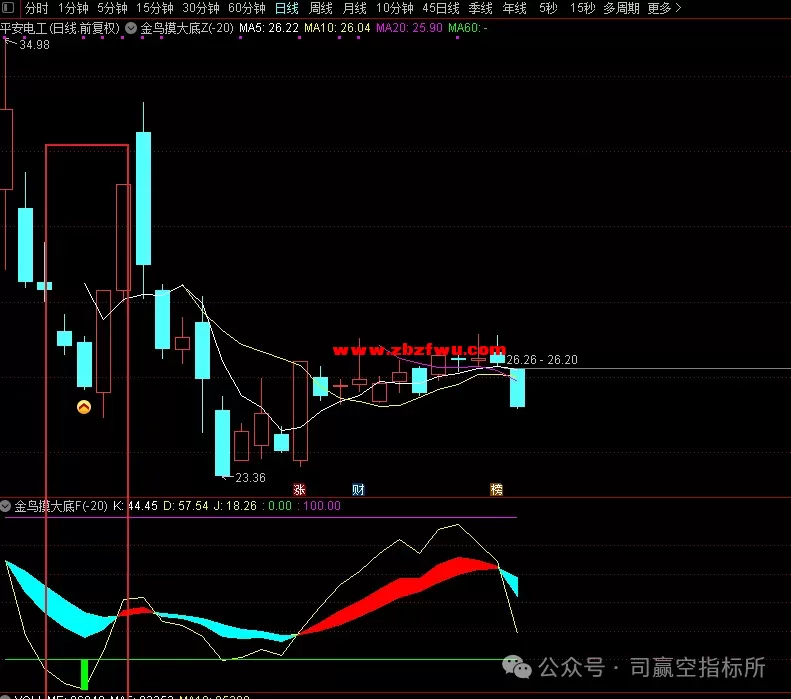The height and width of the screenshot is (699, 791).
Task: Switch to 月线 monthly chart
Action: (x=354, y=8)
